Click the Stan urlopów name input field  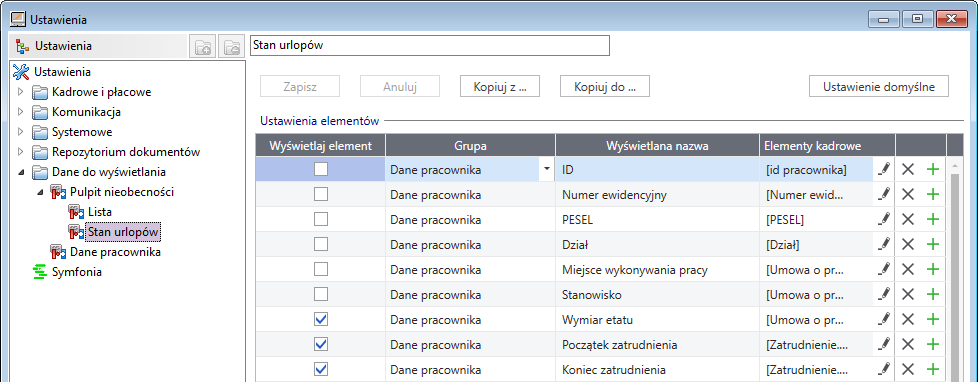tap(430, 46)
